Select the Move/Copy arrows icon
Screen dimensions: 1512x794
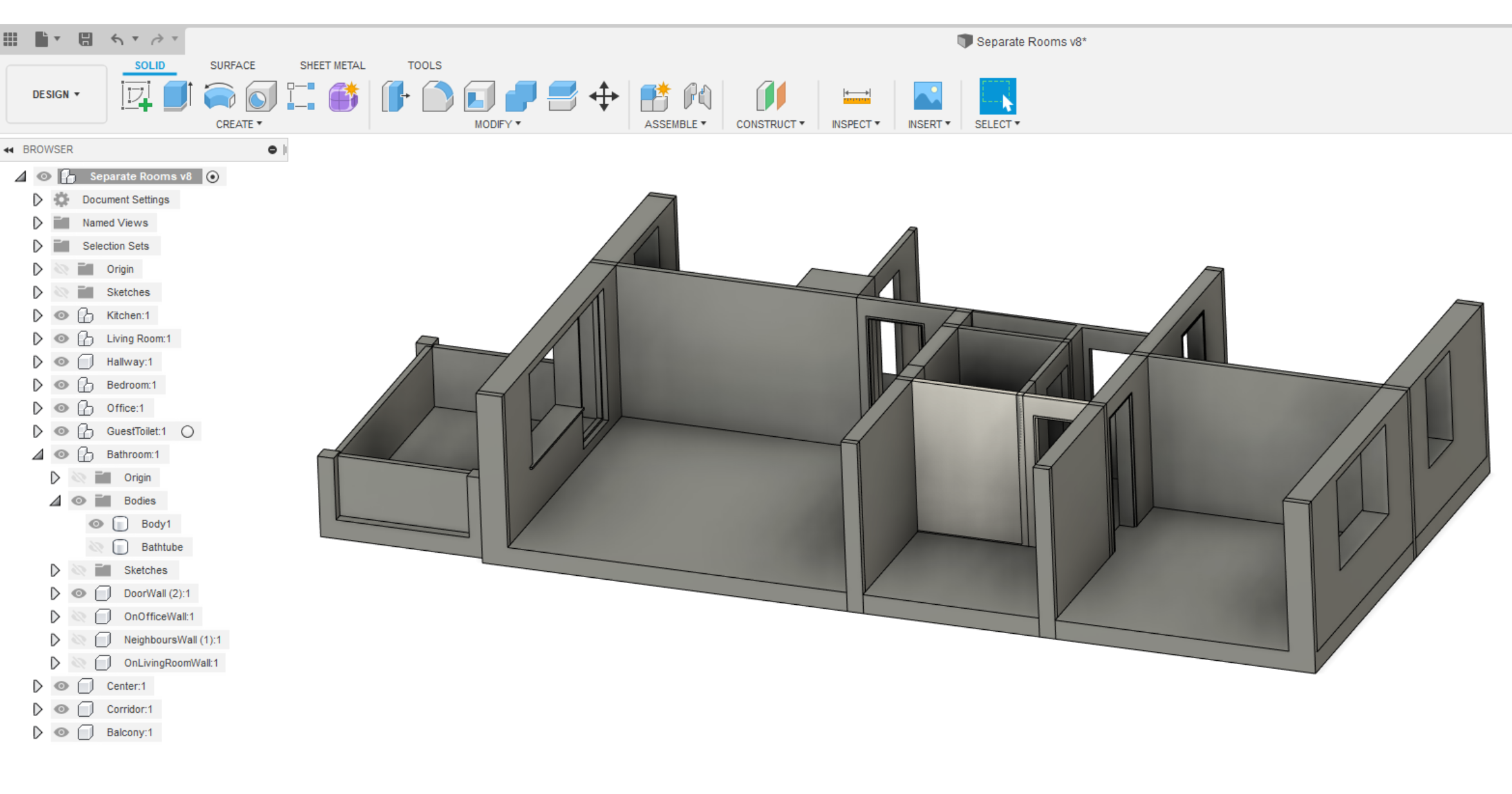pyautogui.click(x=603, y=97)
